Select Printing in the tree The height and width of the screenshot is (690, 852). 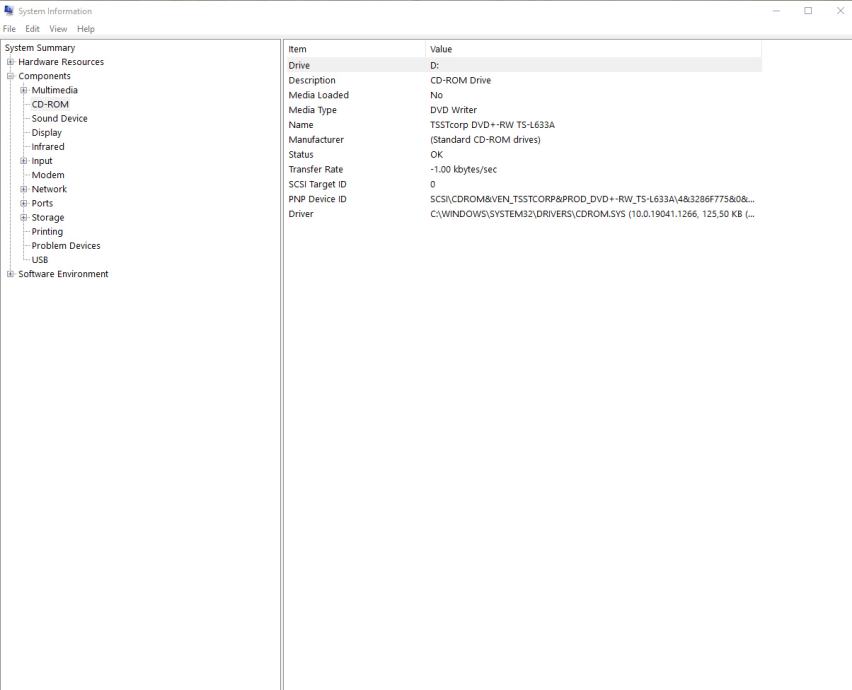click(47, 231)
